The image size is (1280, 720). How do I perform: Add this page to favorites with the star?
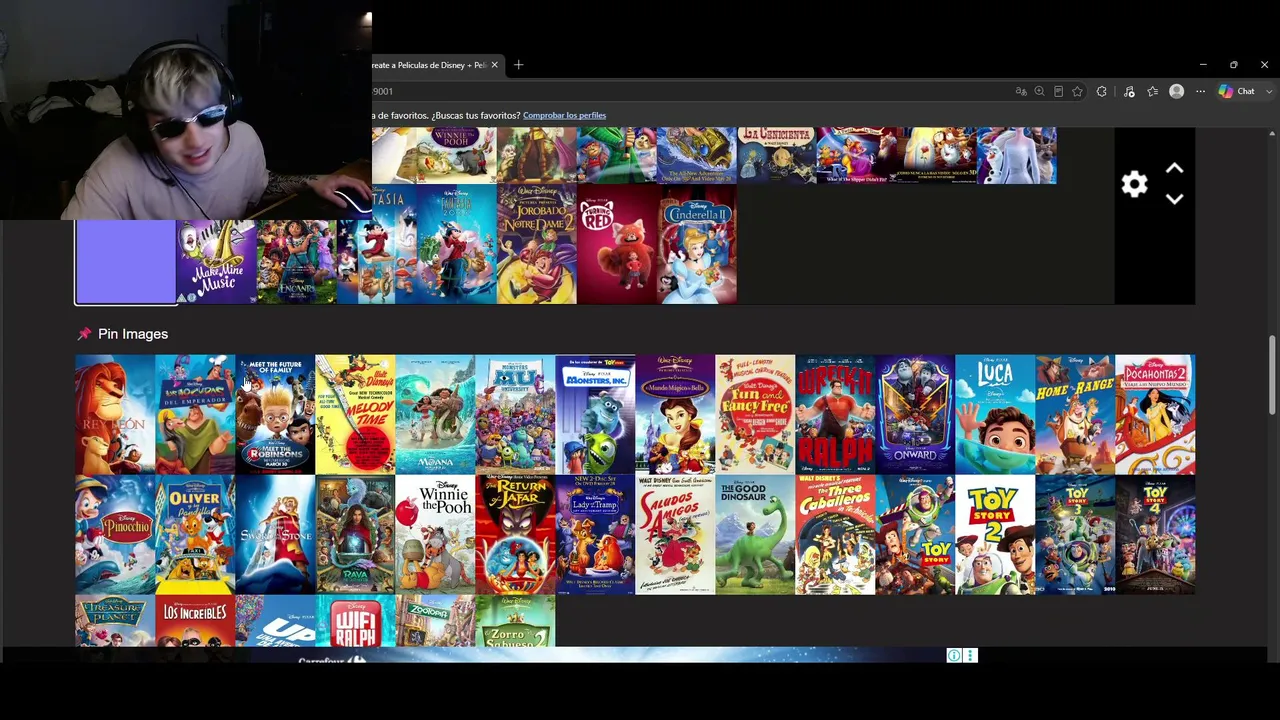tap(1077, 91)
